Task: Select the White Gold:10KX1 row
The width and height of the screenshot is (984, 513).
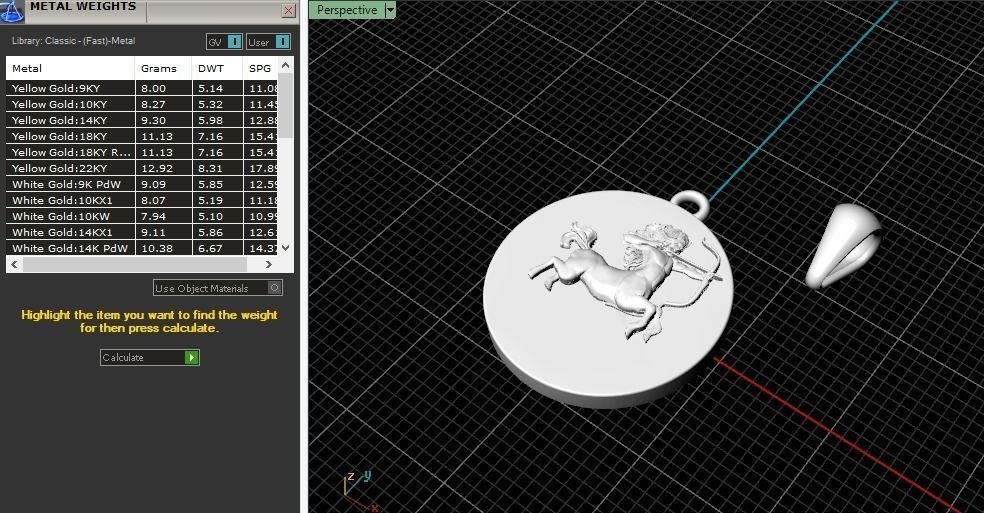Action: [142, 200]
